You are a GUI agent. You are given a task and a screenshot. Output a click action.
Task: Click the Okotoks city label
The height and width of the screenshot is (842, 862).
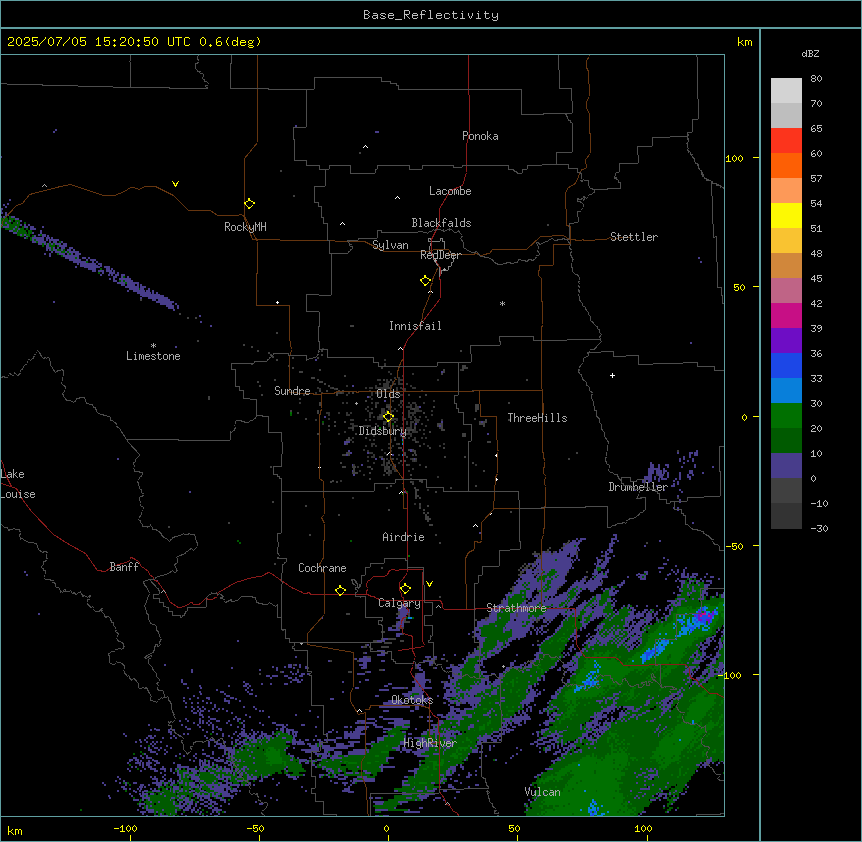click(x=412, y=700)
